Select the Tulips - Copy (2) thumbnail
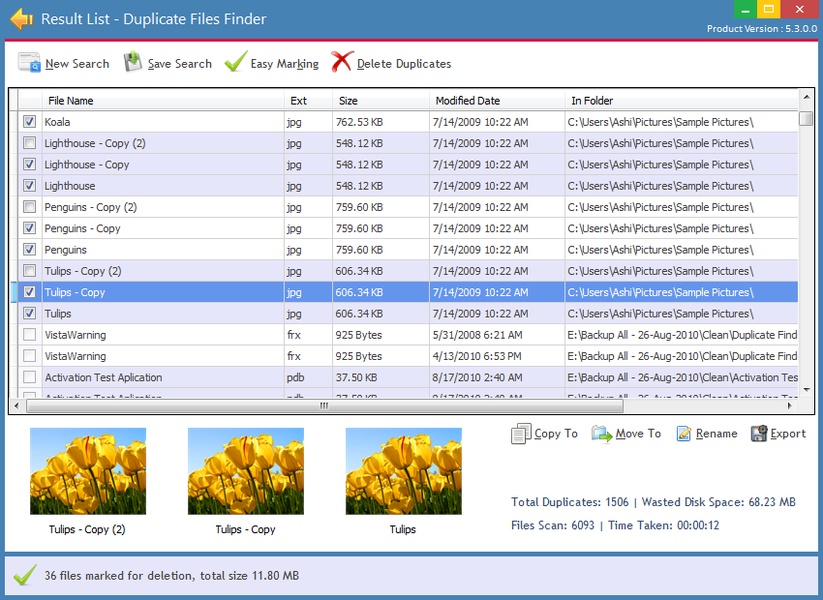Viewport: 823px width, 600px height. pos(88,471)
